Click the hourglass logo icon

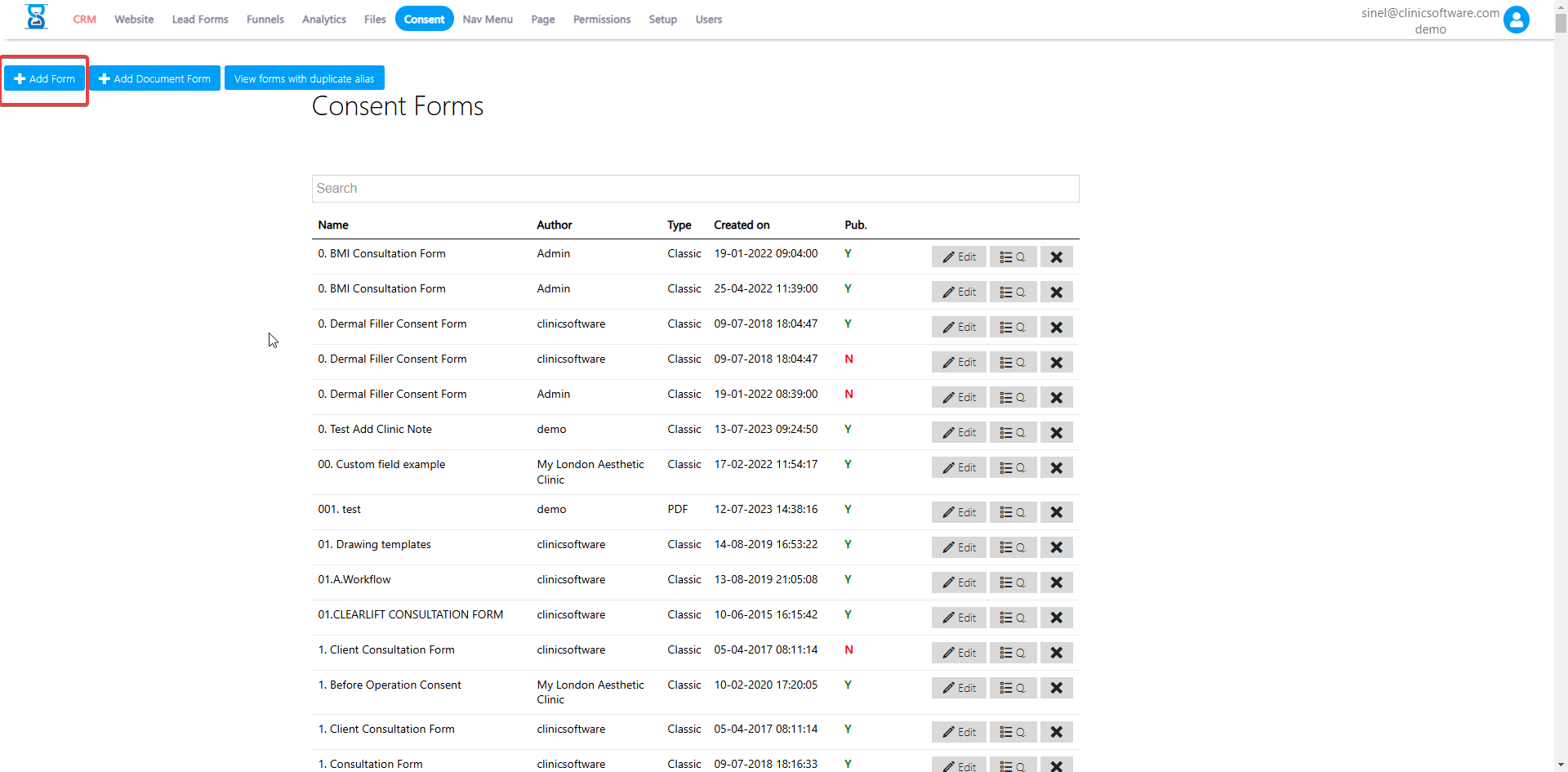(36, 17)
